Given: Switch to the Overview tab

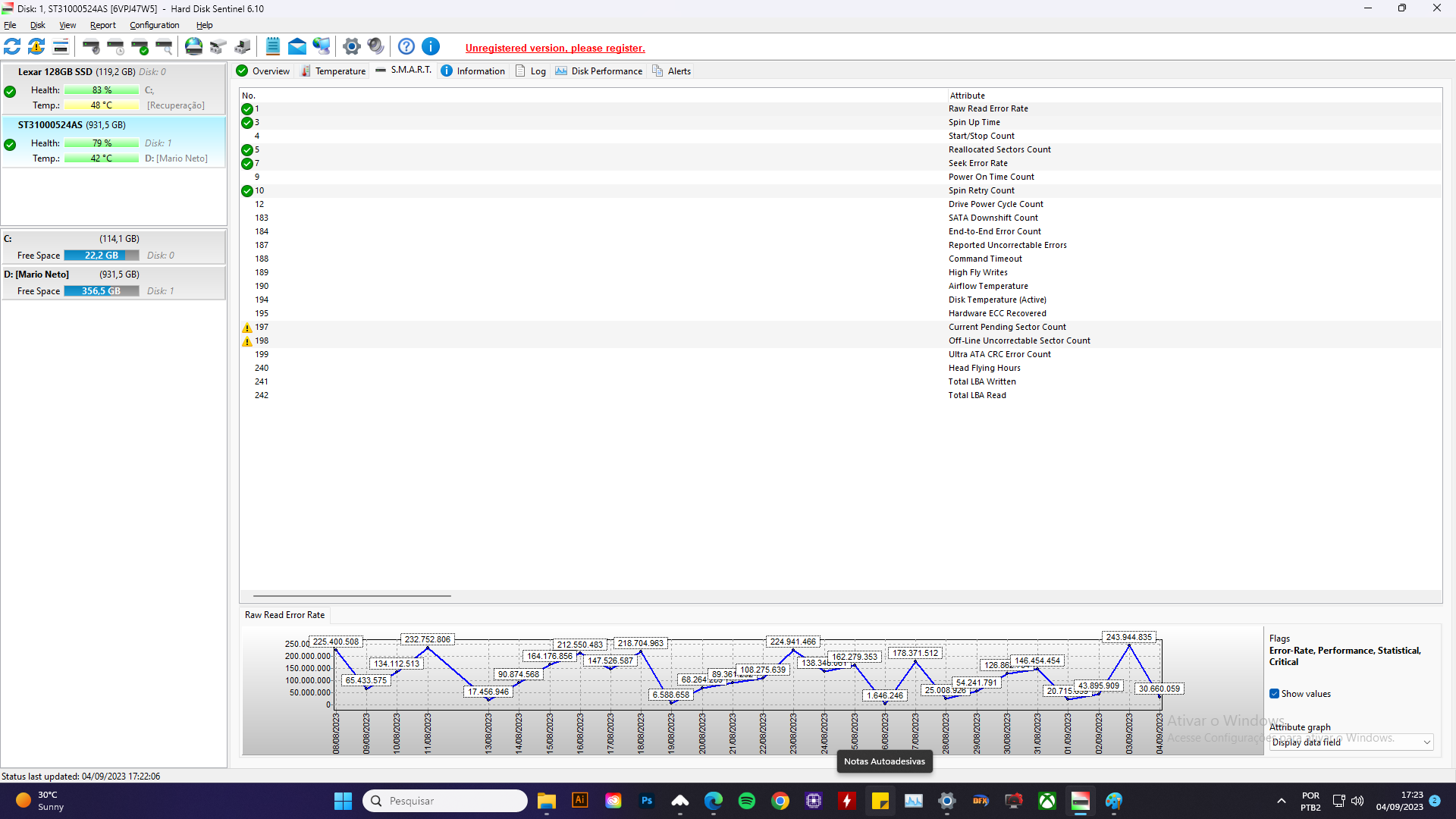Looking at the screenshot, I should [263, 71].
